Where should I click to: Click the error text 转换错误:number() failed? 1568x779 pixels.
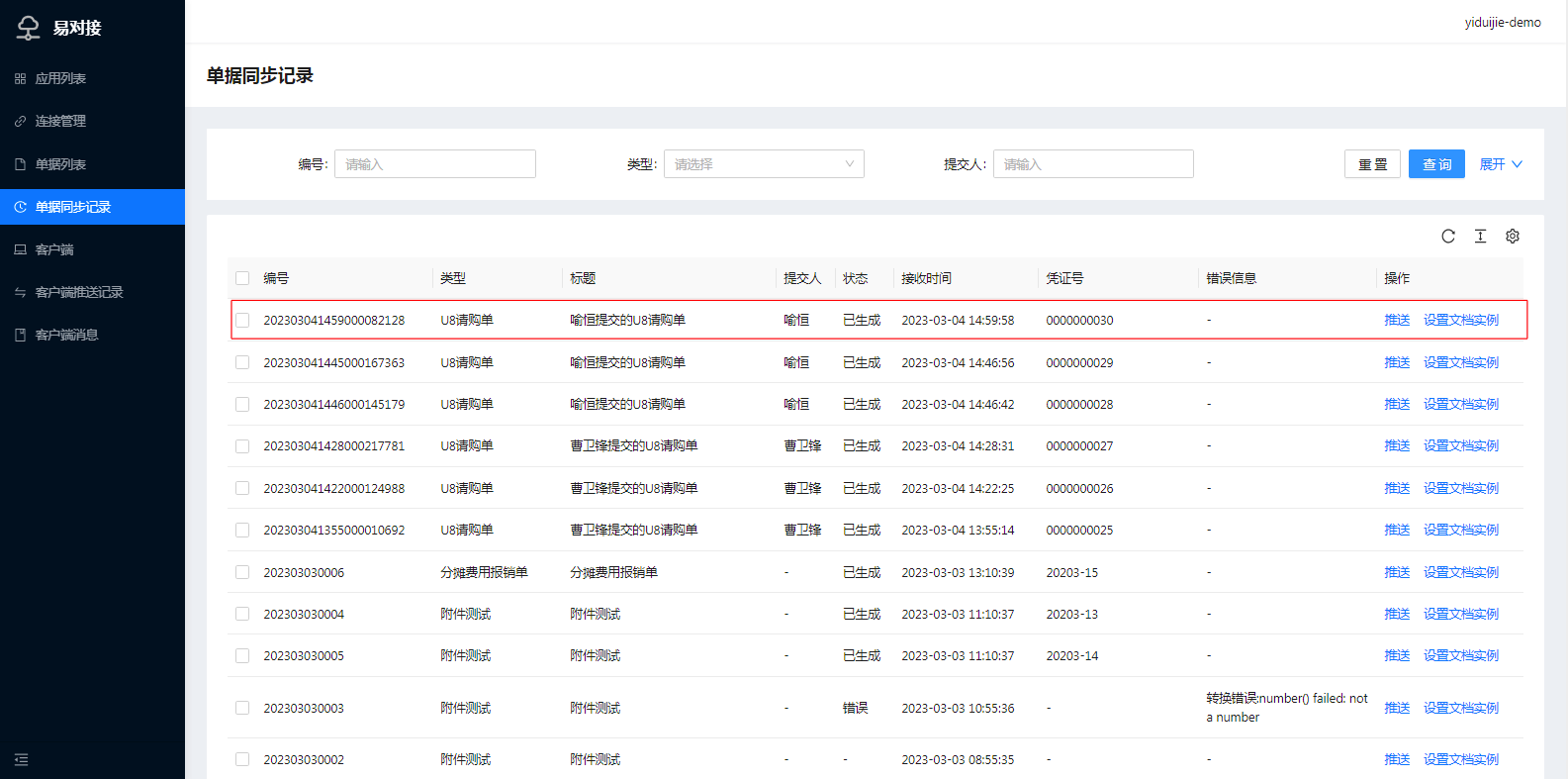1287,708
